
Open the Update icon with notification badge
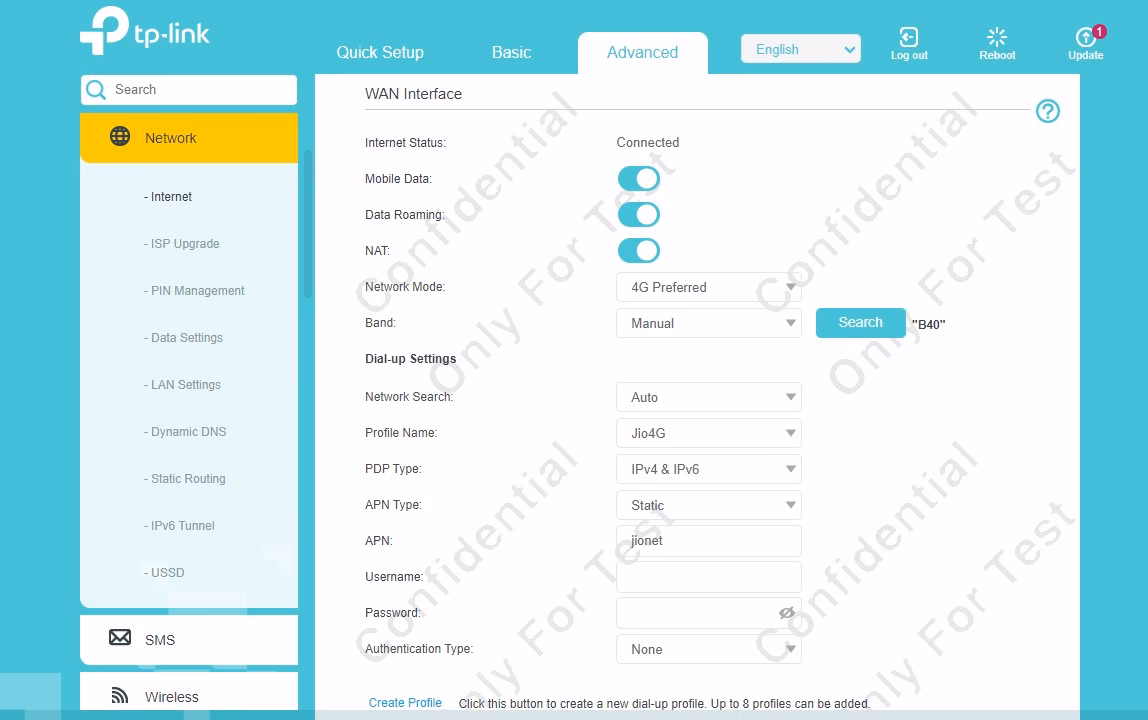1086,36
